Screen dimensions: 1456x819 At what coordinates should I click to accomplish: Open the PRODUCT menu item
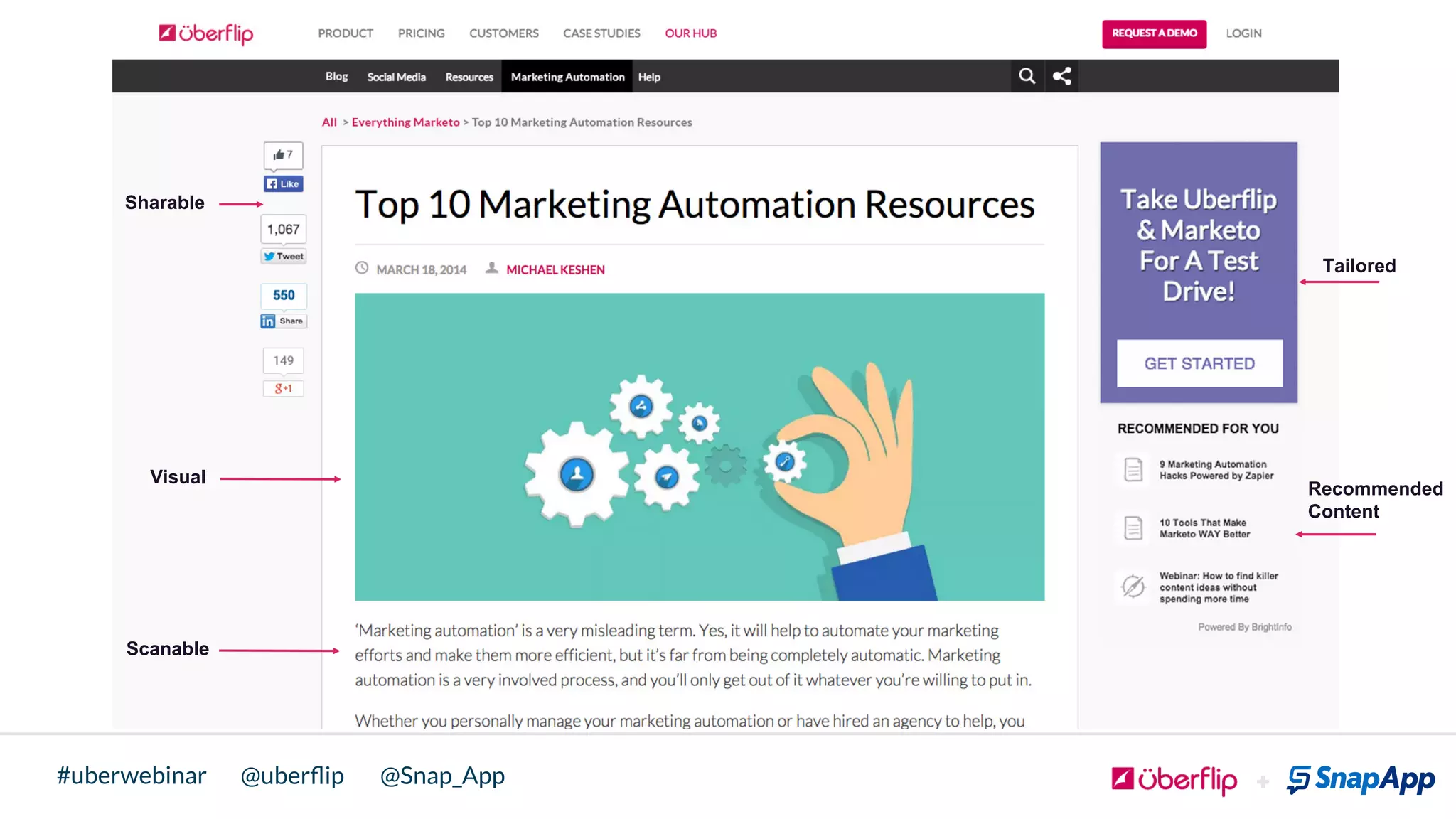(346, 33)
